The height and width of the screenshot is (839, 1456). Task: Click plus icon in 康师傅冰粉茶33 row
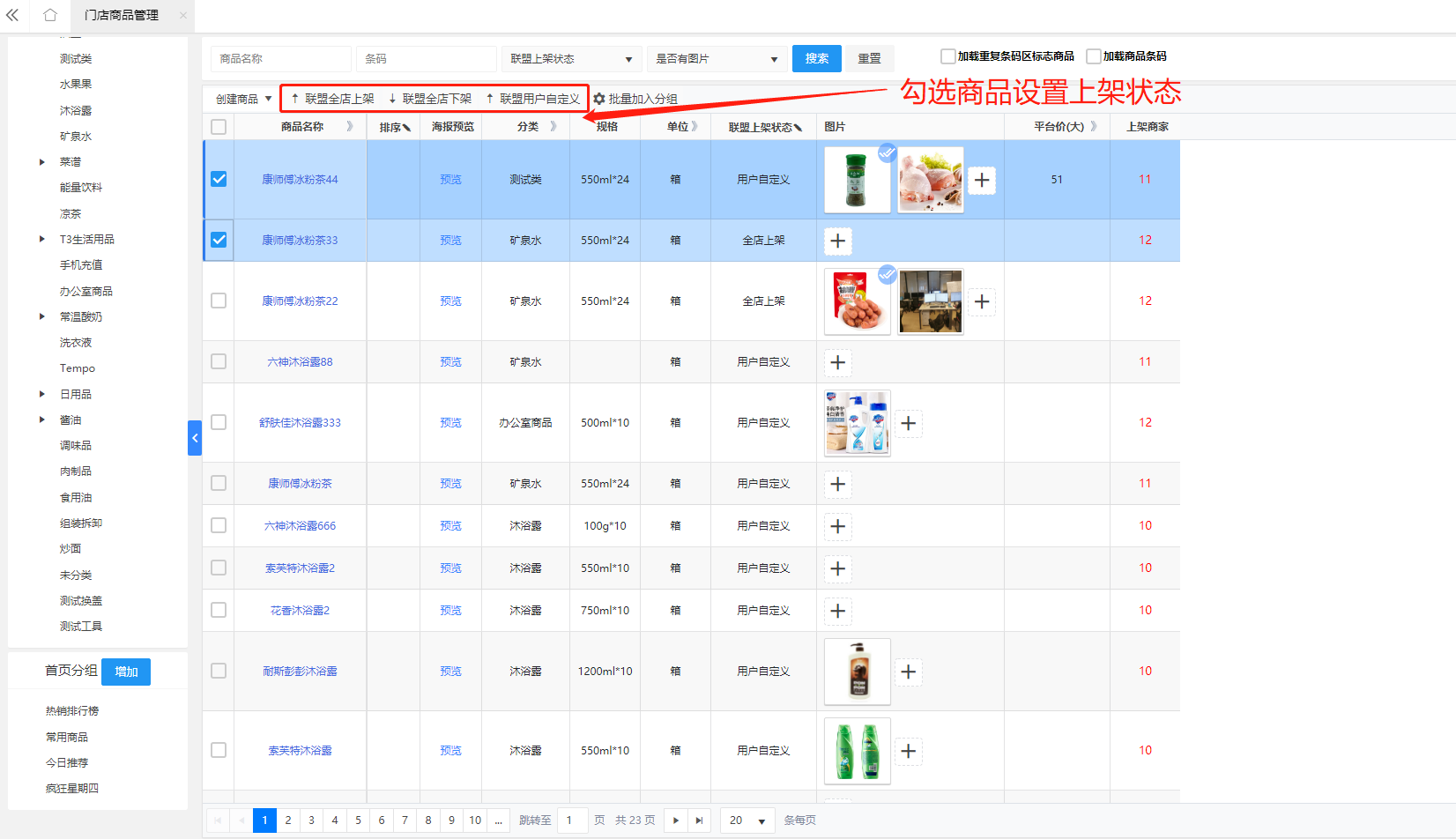click(838, 241)
